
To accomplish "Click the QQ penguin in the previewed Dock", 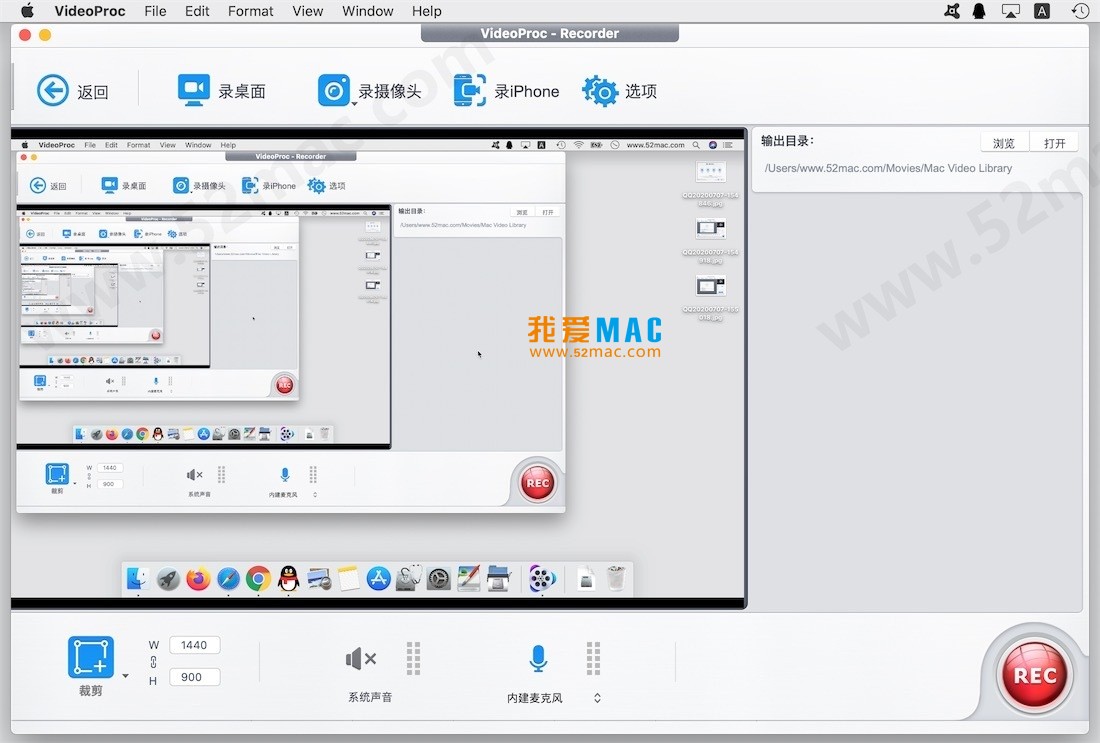I will coord(288,578).
